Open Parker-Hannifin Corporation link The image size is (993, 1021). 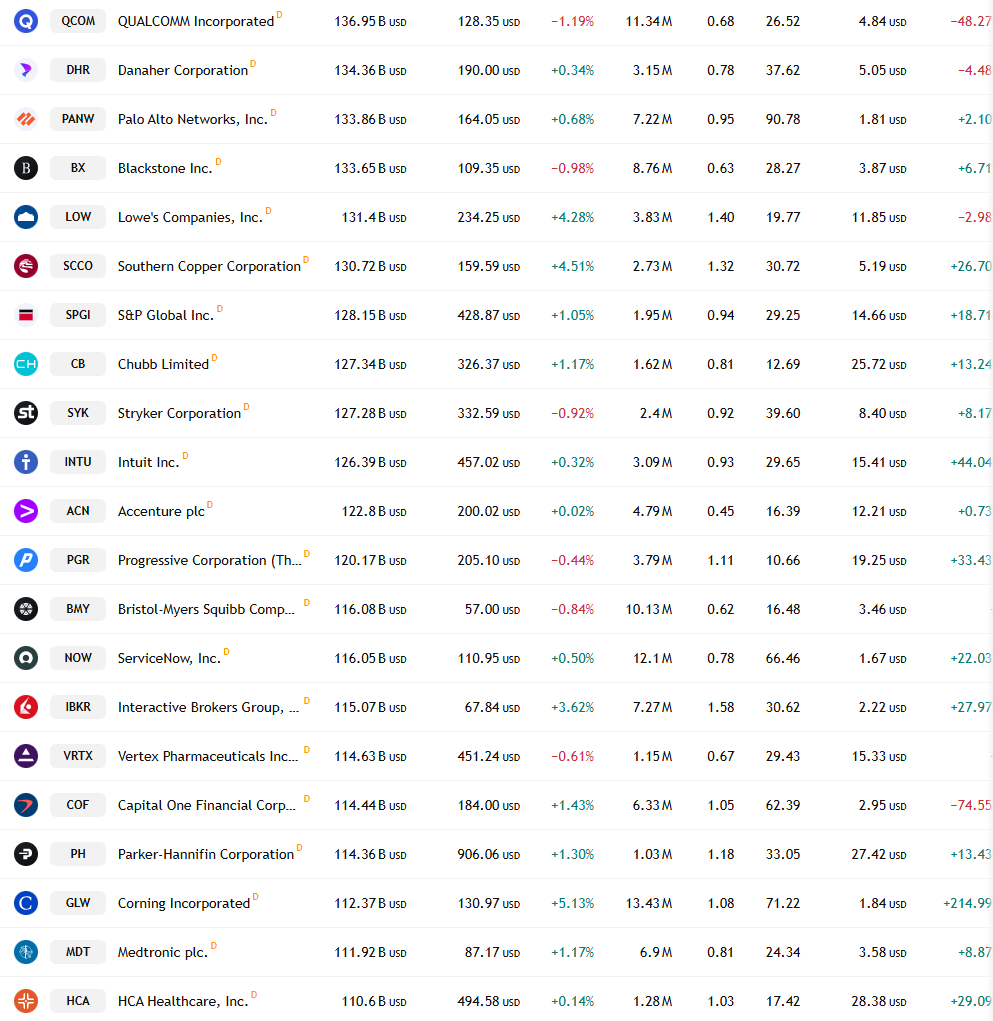[206, 854]
